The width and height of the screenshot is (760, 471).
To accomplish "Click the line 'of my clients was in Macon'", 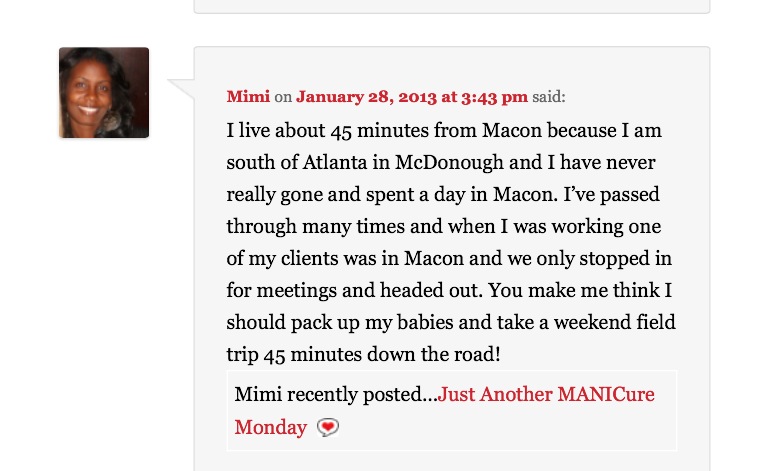I will tap(449, 259).
